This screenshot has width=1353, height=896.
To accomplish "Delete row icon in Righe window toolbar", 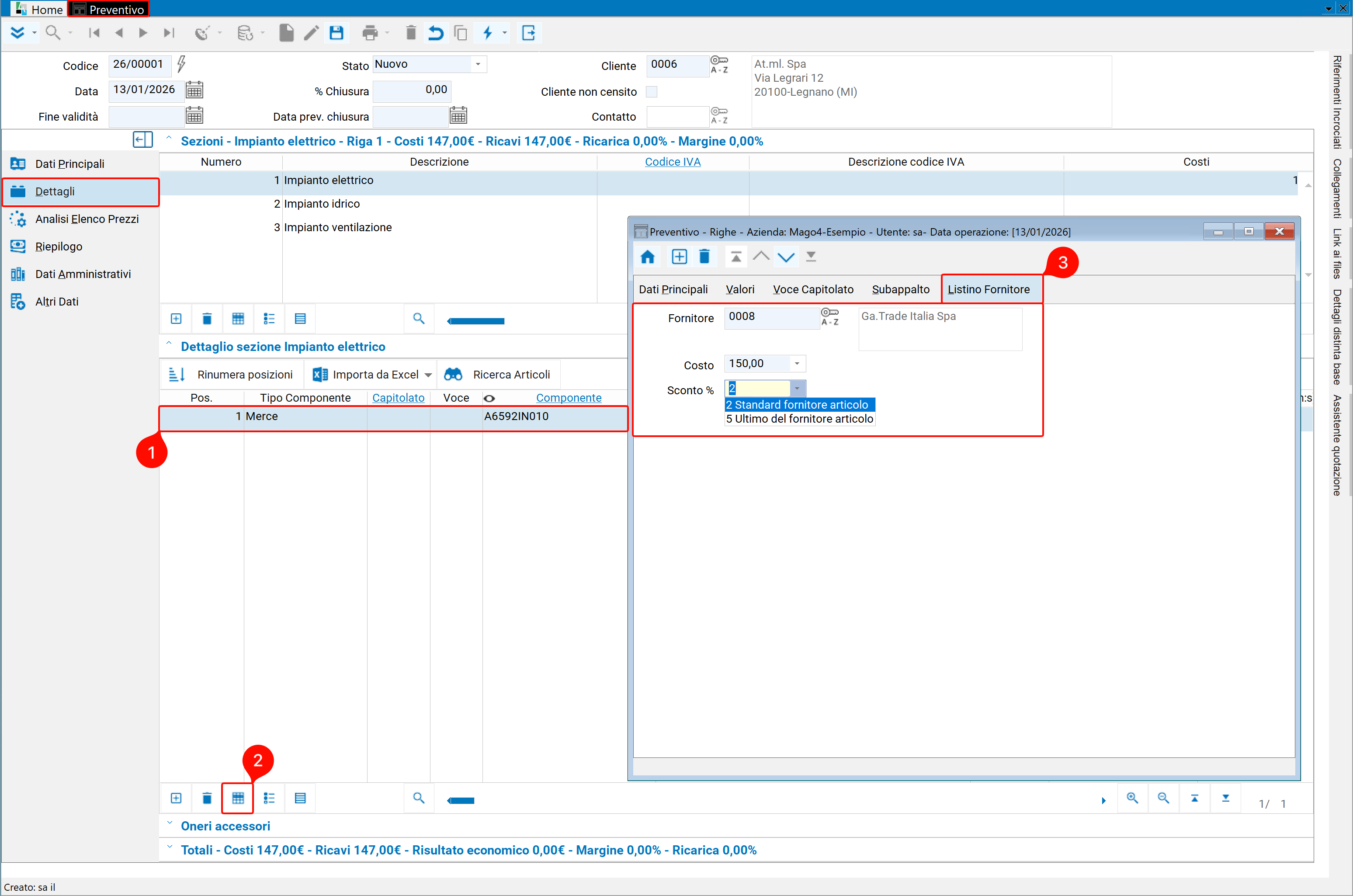I will pos(704,257).
